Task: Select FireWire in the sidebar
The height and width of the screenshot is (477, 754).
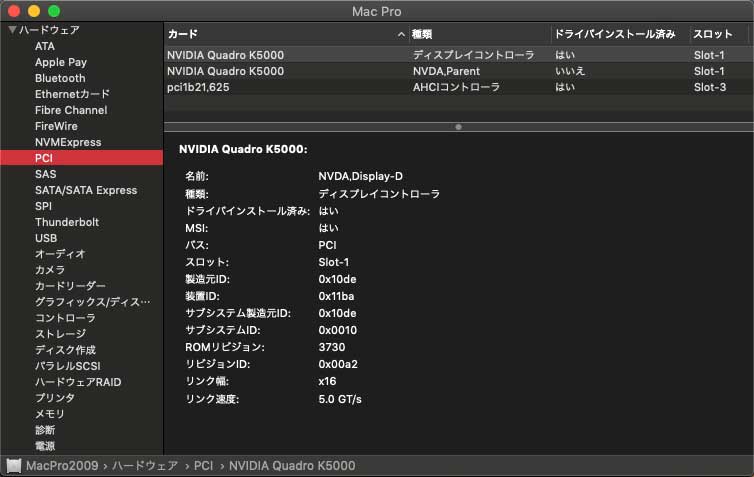Action: pos(56,126)
